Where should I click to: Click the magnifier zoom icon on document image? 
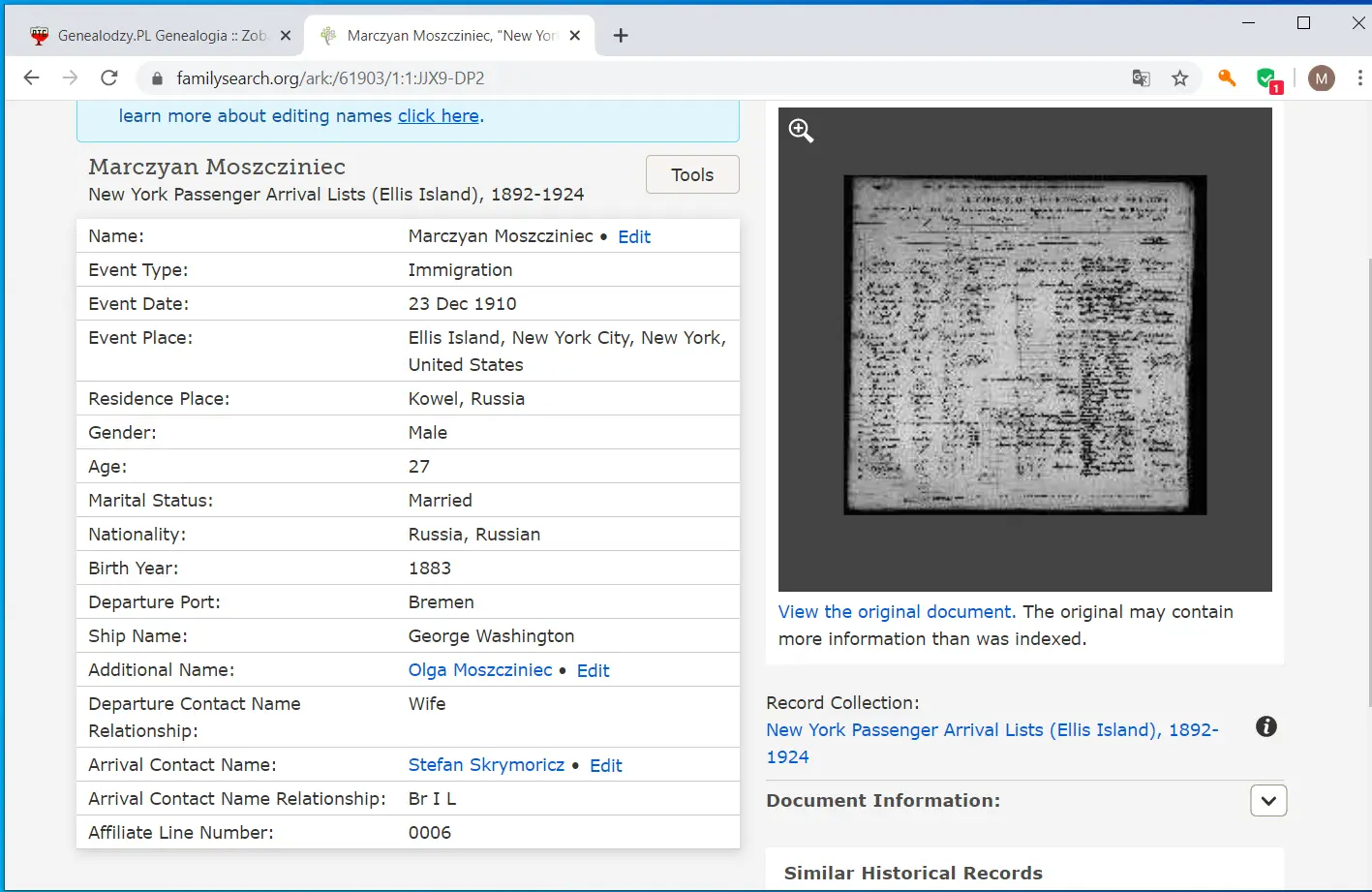[801, 131]
